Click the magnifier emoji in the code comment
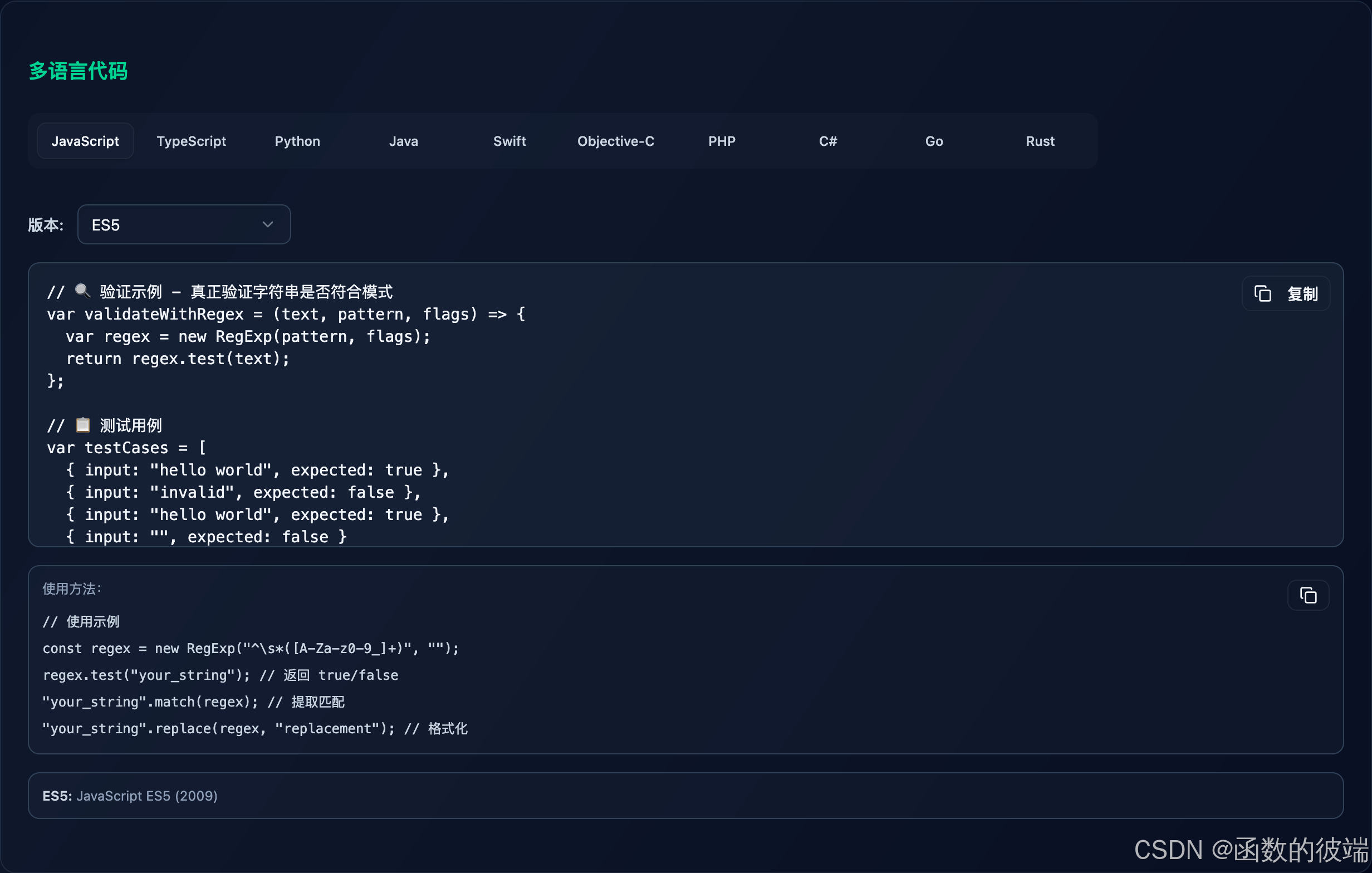This screenshot has height=873, width=1372. click(82, 291)
